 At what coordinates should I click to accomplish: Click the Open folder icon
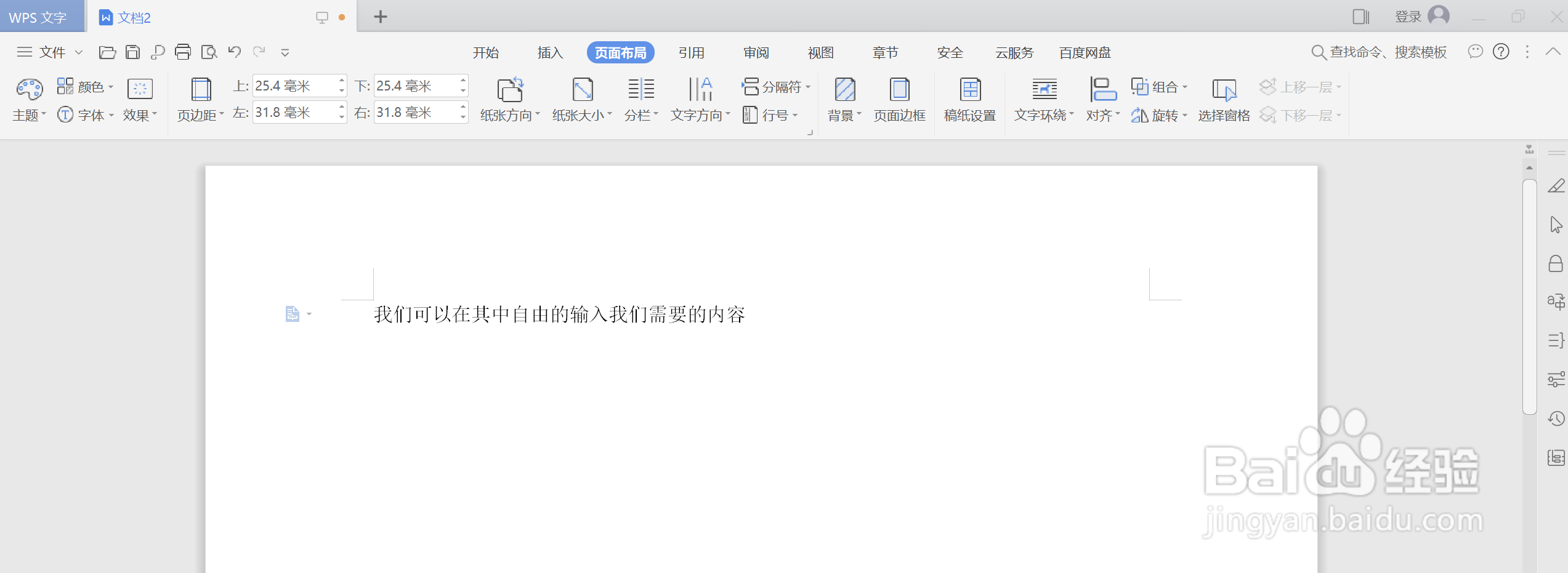click(107, 52)
